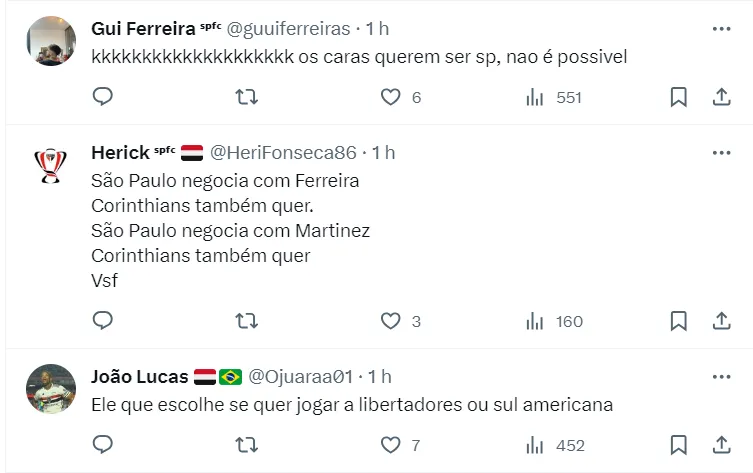Reply to Gui Ferreira's tweet
Viewport: 753px width, 473px height.
(x=103, y=97)
